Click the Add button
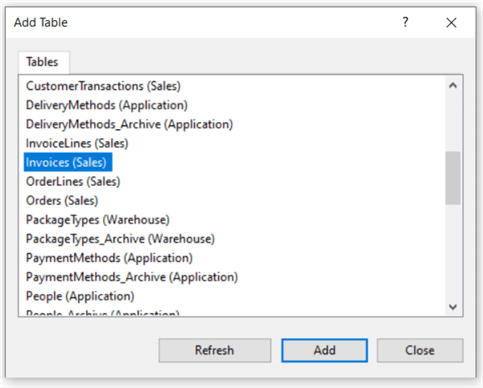This screenshot has height=388, width=483. point(324,350)
